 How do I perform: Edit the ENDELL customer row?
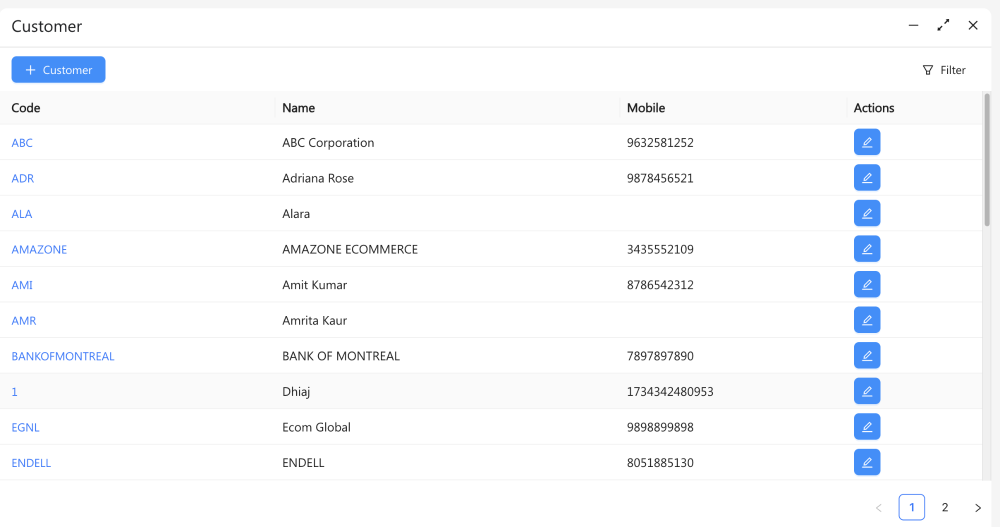click(867, 462)
